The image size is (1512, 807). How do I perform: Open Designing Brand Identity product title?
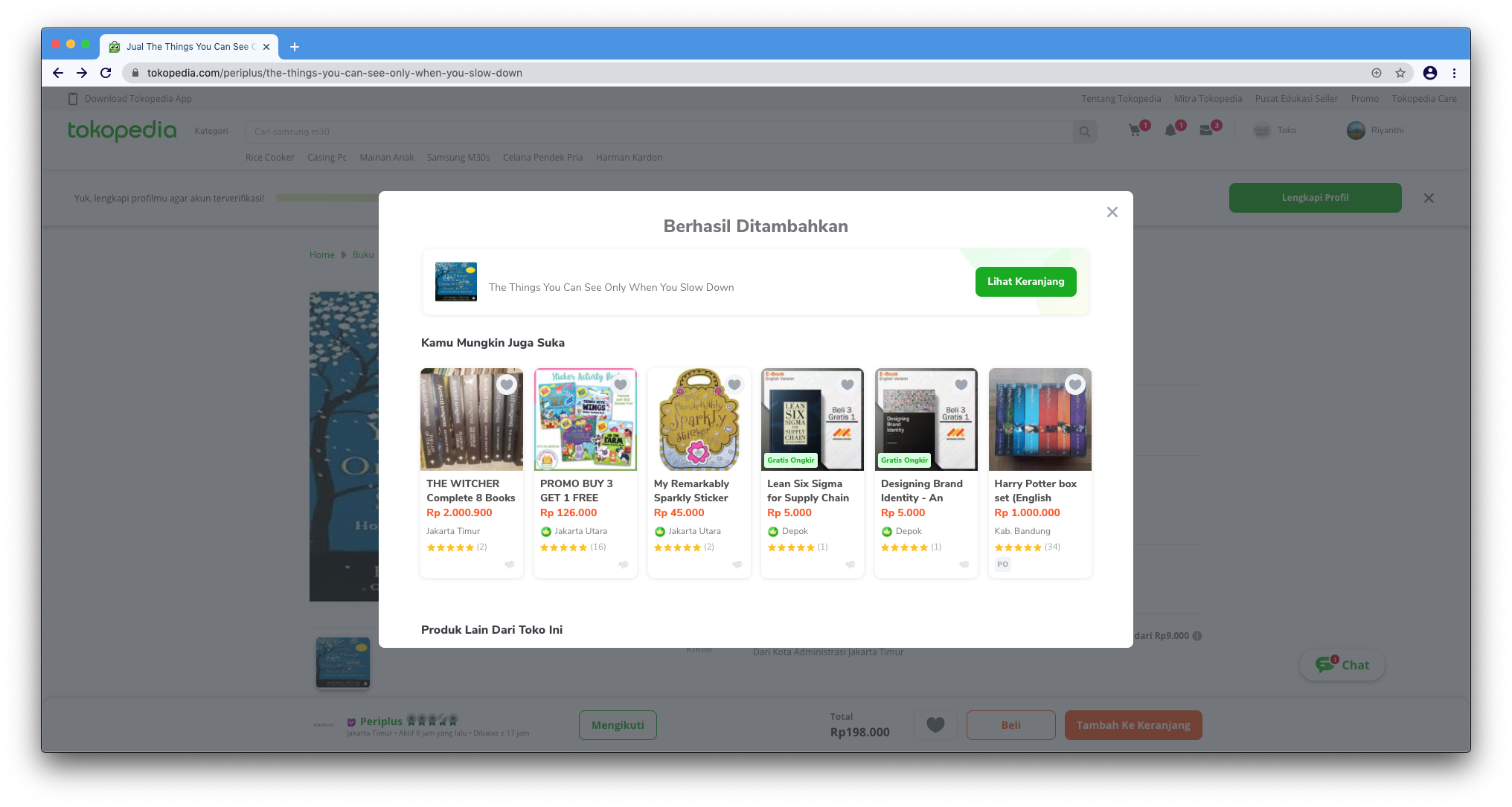[922, 491]
